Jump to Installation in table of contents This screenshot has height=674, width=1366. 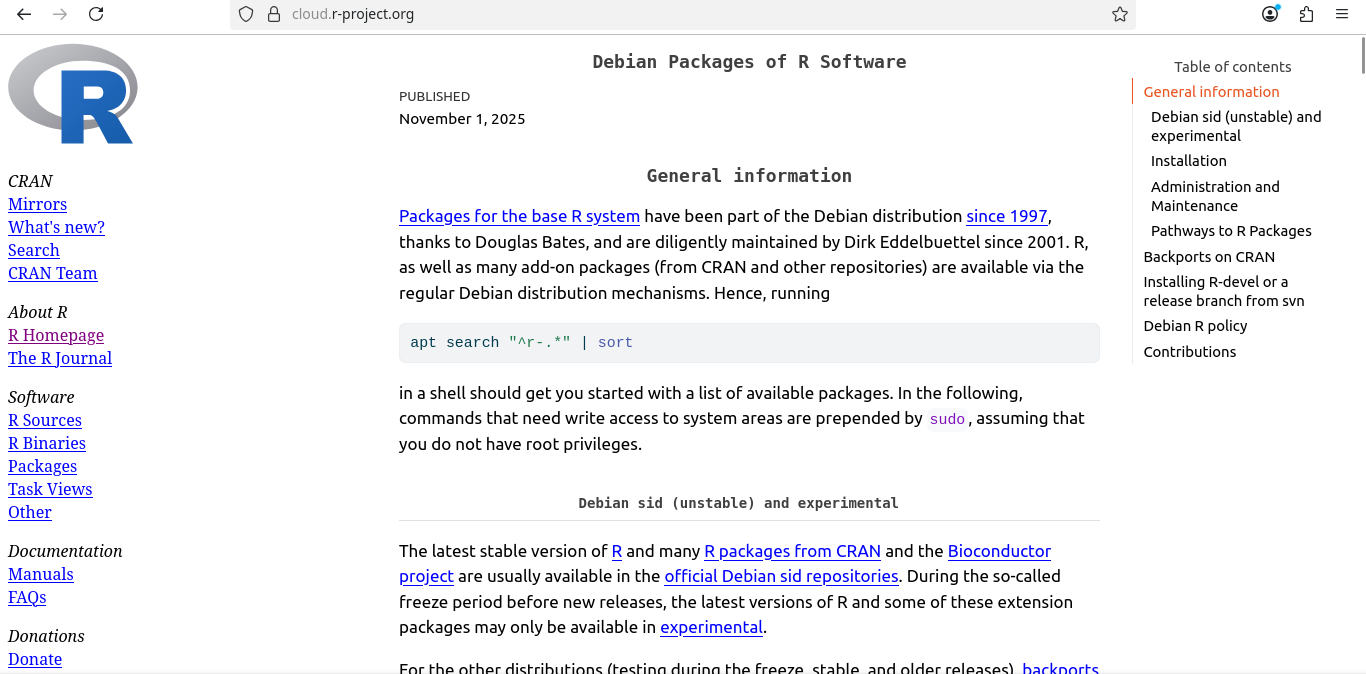point(1188,161)
